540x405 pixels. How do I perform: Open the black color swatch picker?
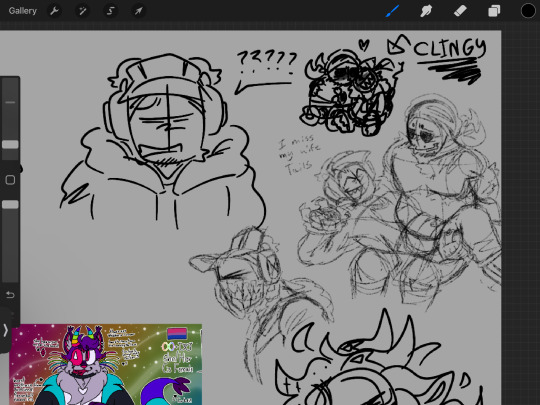pos(528,11)
